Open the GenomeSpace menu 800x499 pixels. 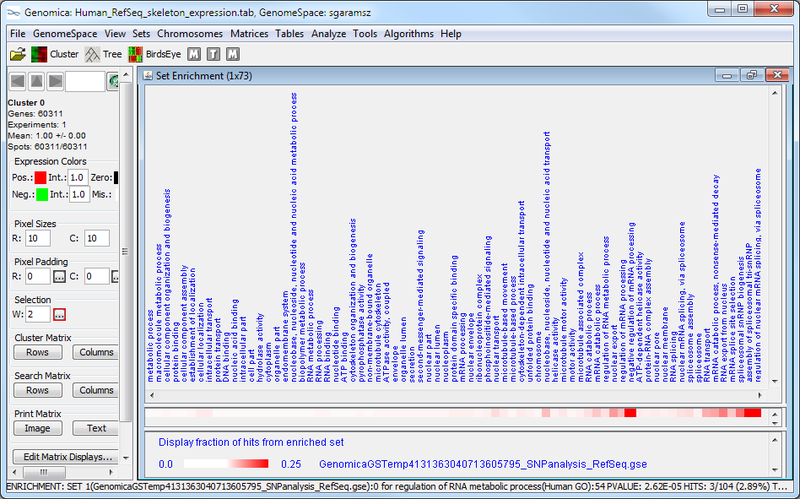click(x=65, y=34)
